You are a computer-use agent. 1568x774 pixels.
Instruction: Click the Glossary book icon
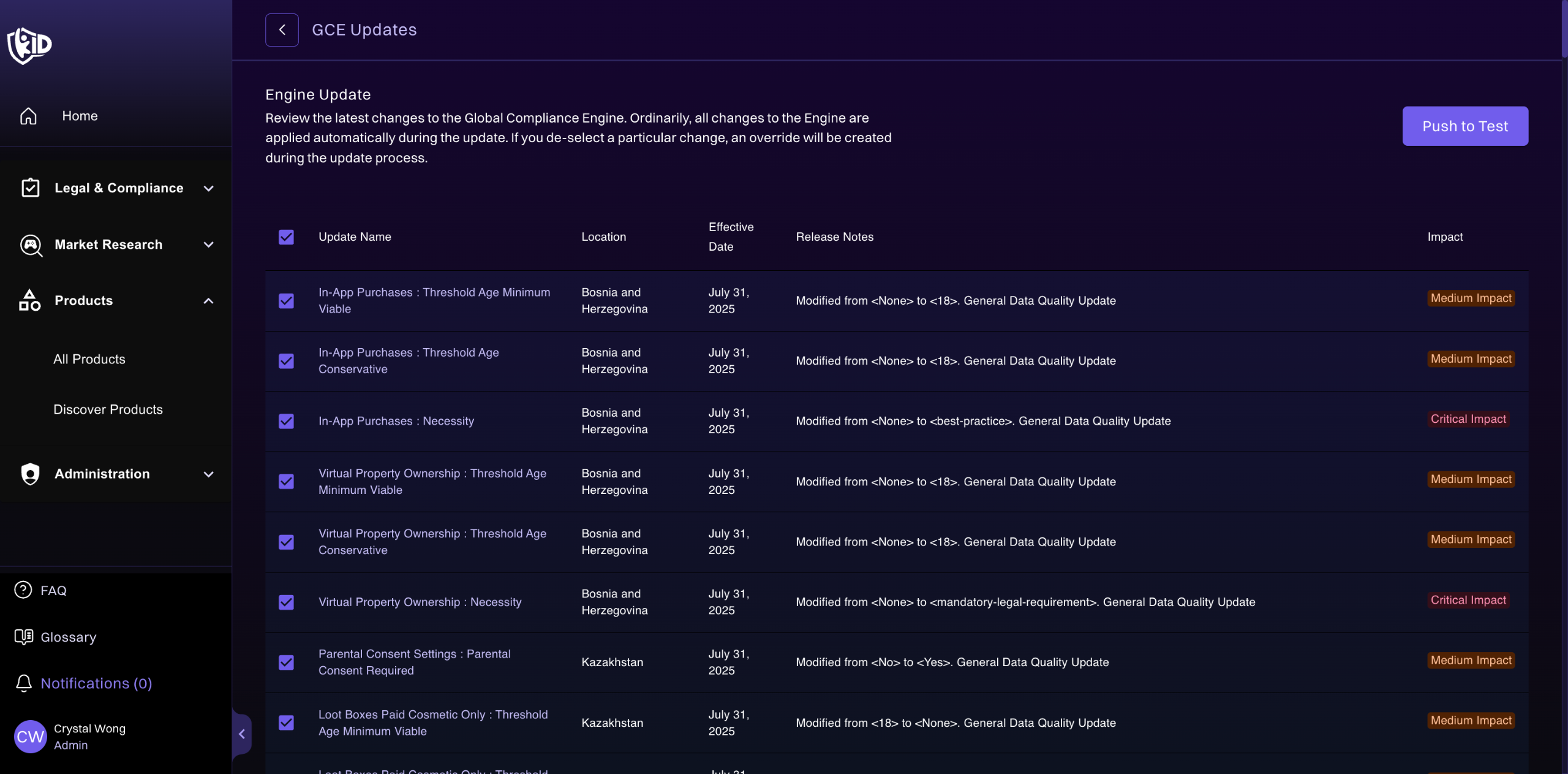[x=23, y=637]
